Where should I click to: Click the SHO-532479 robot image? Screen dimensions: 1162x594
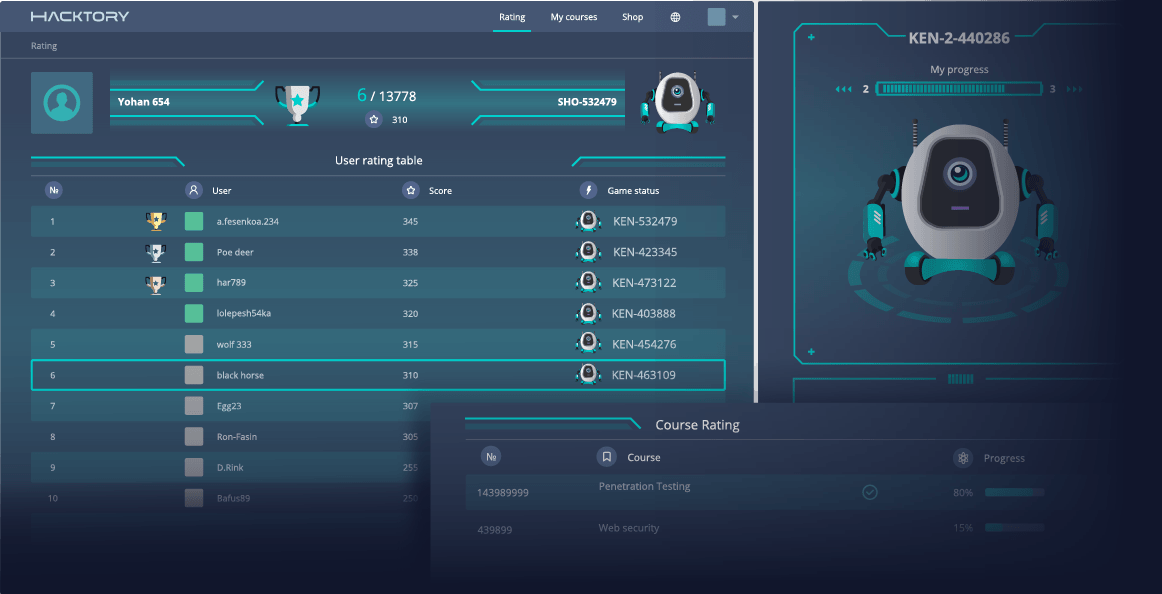tap(677, 103)
